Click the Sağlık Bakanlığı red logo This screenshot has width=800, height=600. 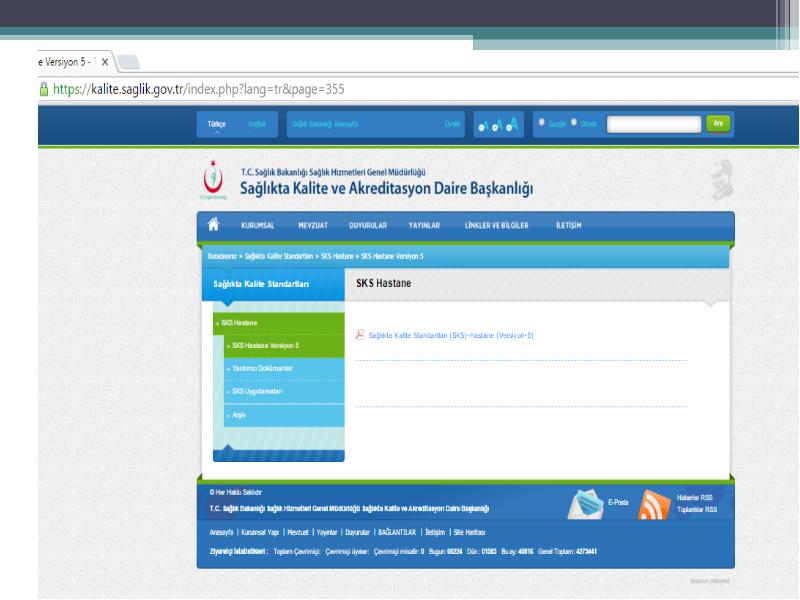pos(213,179)
